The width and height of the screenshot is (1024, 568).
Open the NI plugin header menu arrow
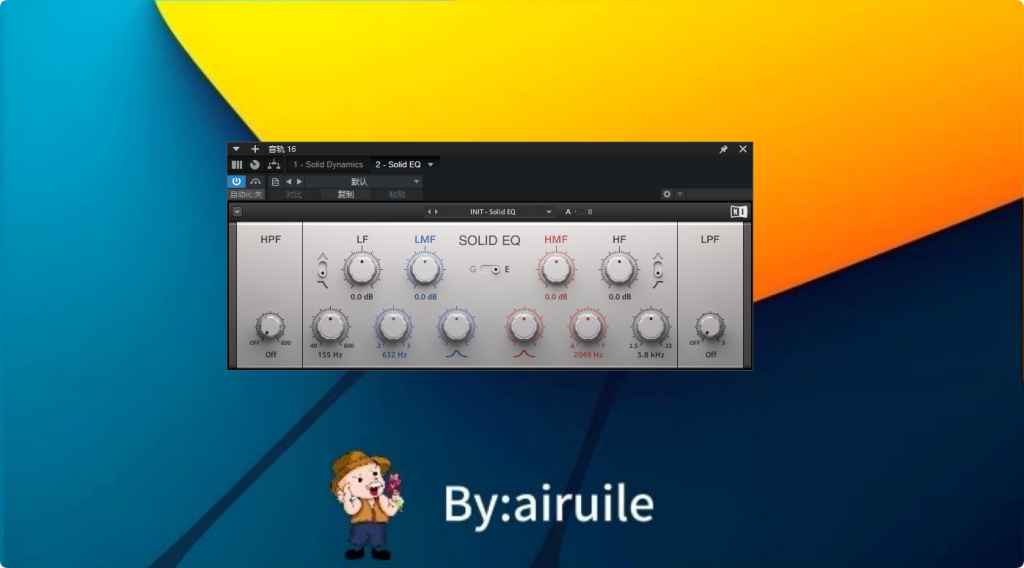[x=237, y=212]
